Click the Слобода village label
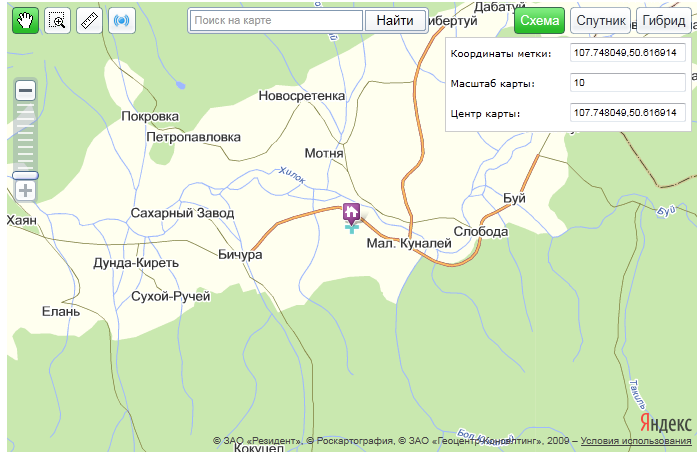Screen dimensions: 700x458 481,232
